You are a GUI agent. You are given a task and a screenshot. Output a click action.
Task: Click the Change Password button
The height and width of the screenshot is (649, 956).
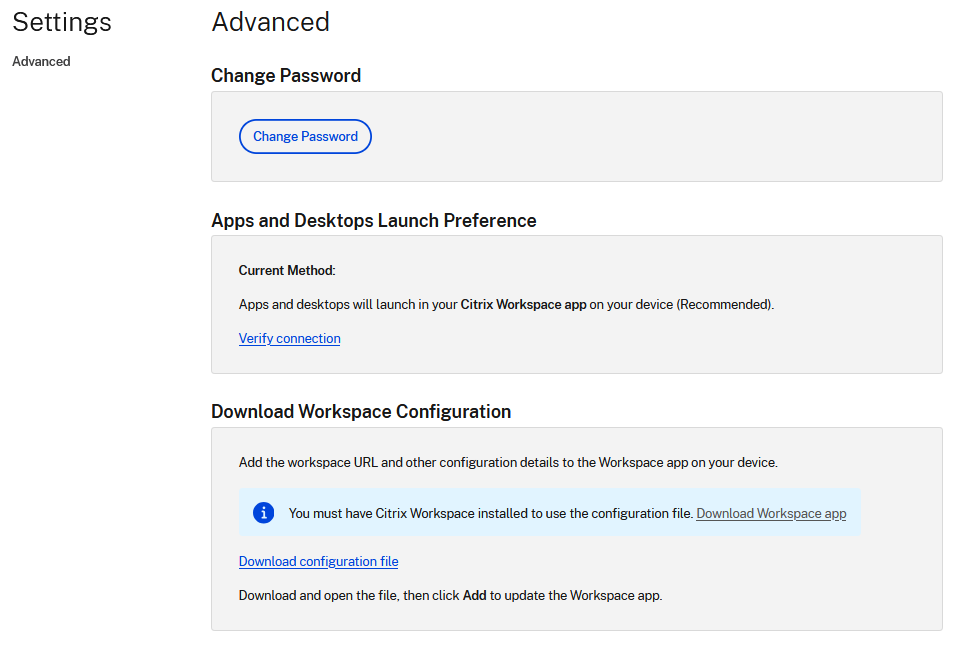click(305, 137)
